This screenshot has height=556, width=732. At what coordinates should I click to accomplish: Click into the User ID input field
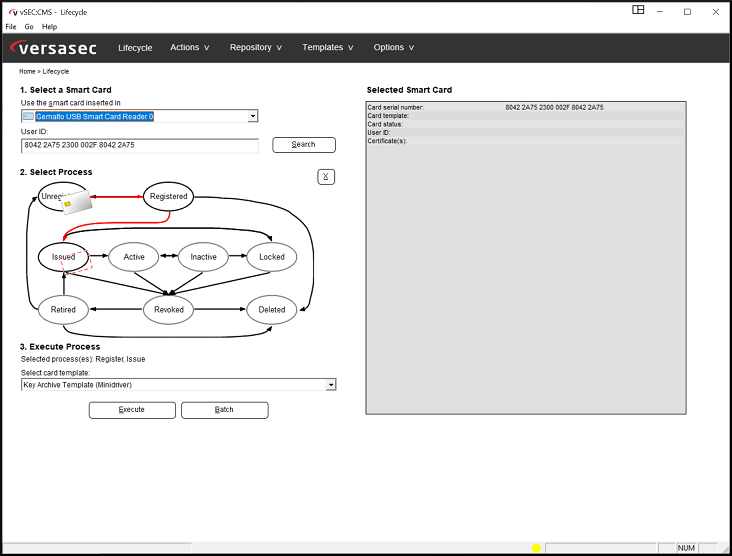[x=140, y=145]
